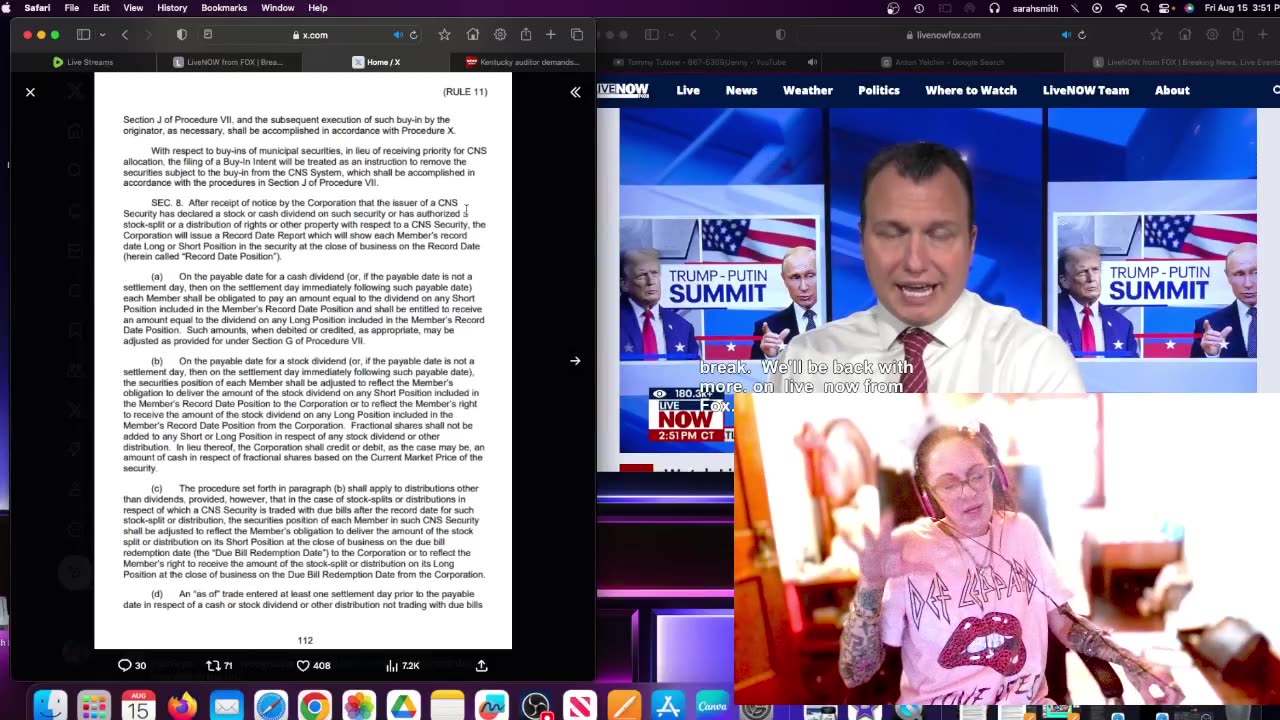Mute audio in the x.com address bar
The height and width of the screenshot is (720, 1280).
398,35
